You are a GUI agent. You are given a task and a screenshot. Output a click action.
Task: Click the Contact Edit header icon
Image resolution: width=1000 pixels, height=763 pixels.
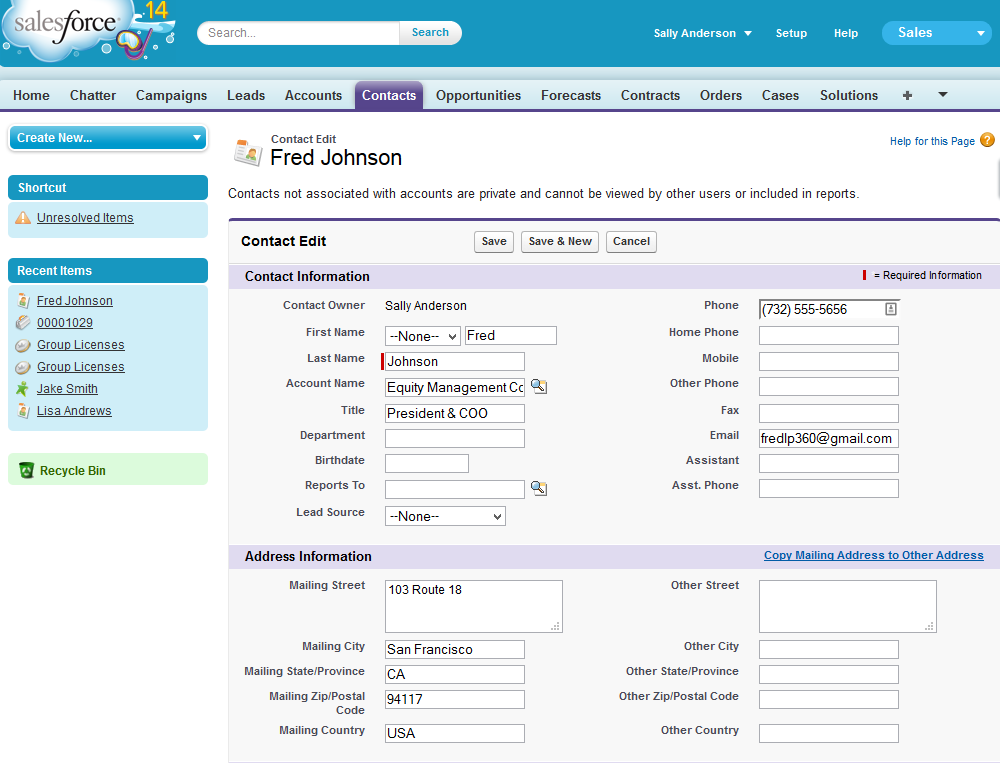248,152
